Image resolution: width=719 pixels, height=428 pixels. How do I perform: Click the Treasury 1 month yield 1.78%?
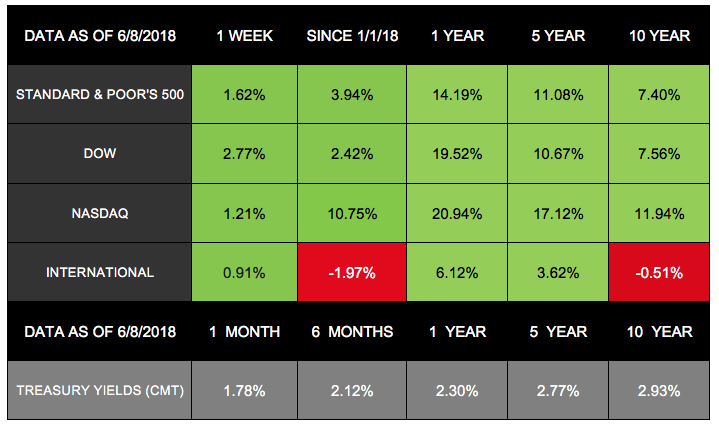[x=244, y=389]
